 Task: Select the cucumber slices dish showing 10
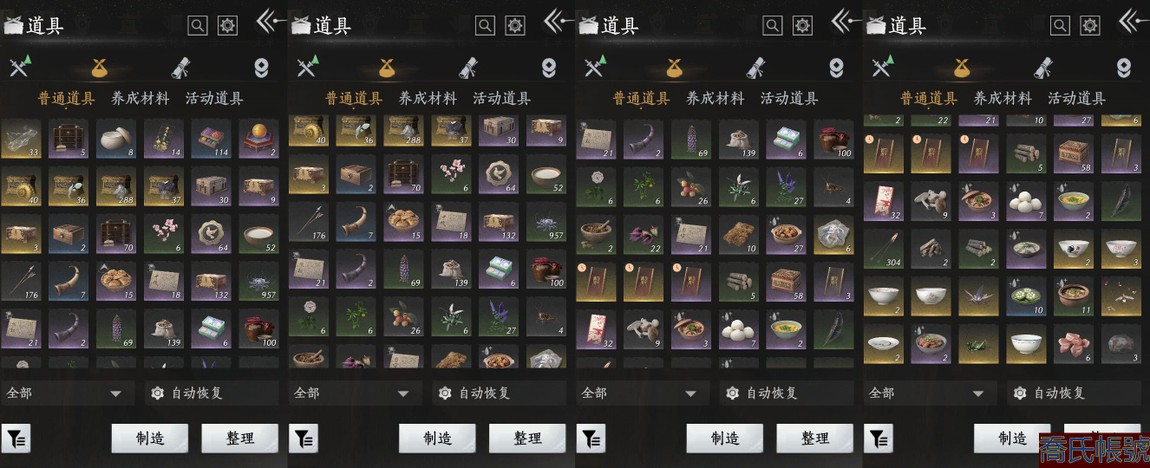(x=1025, y=296)
